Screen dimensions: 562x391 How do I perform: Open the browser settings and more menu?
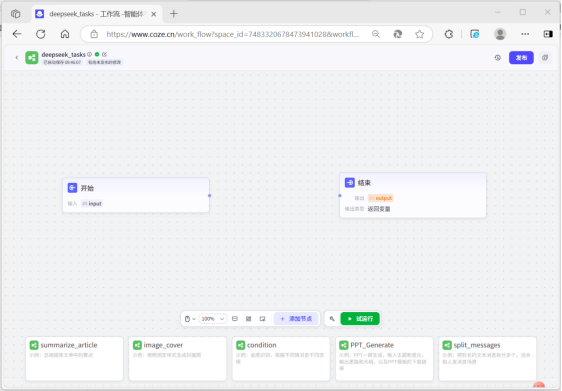[x=525, y=34]
